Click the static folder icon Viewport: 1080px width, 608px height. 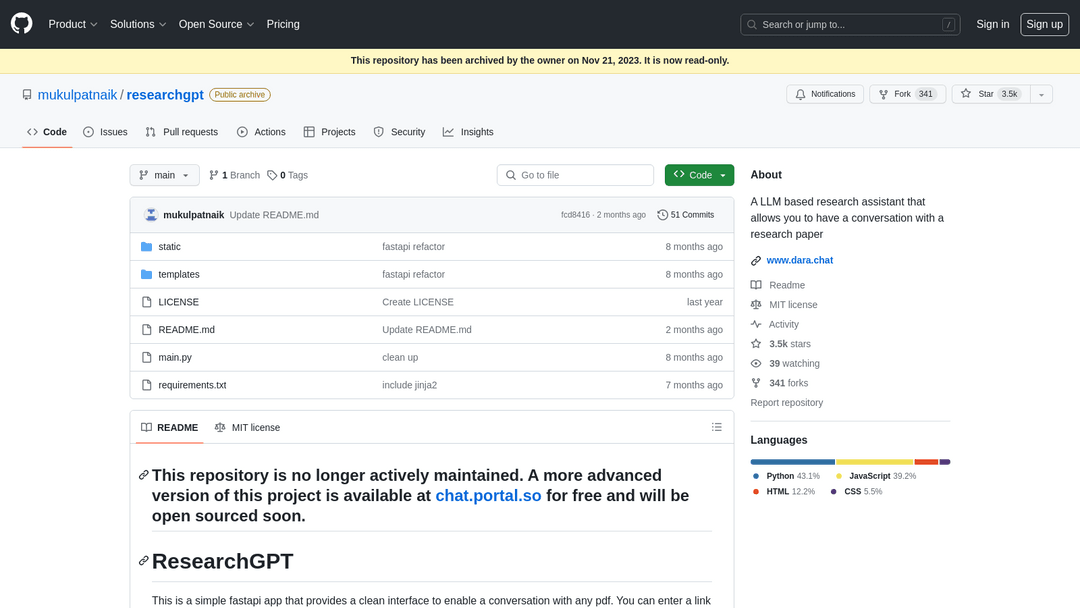146,247
